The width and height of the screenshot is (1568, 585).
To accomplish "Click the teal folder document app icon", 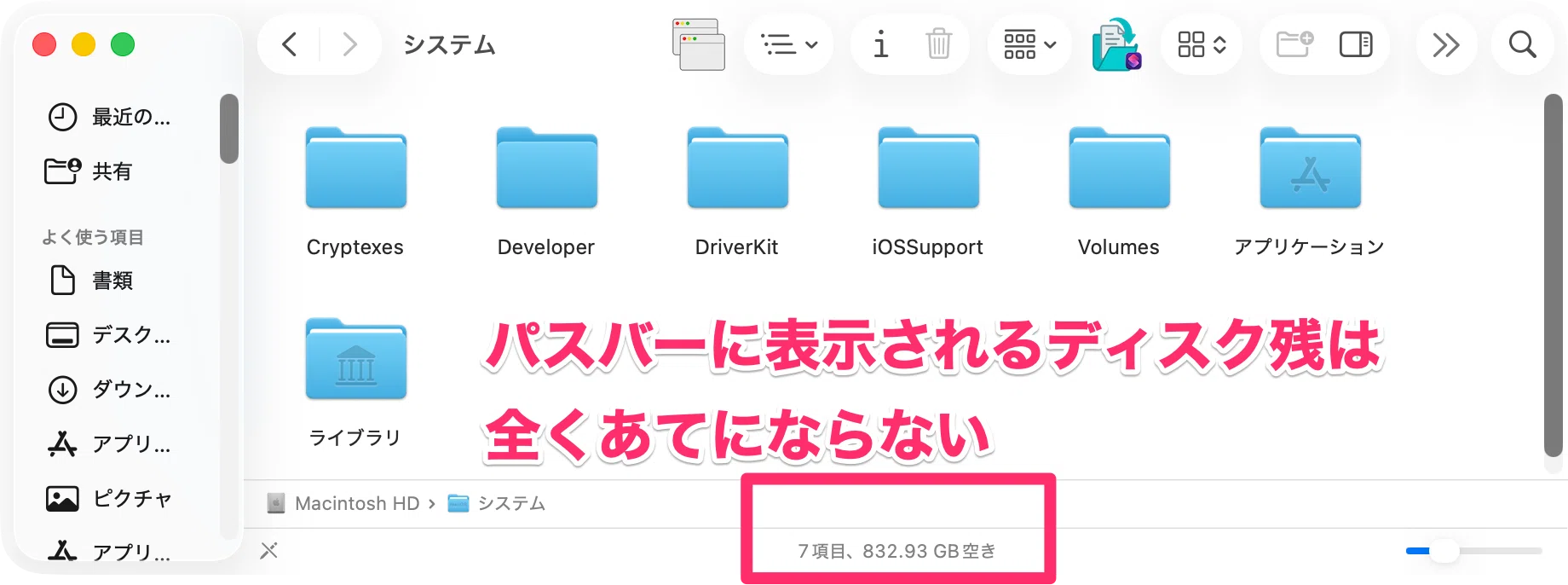I will click(1117, 44).
